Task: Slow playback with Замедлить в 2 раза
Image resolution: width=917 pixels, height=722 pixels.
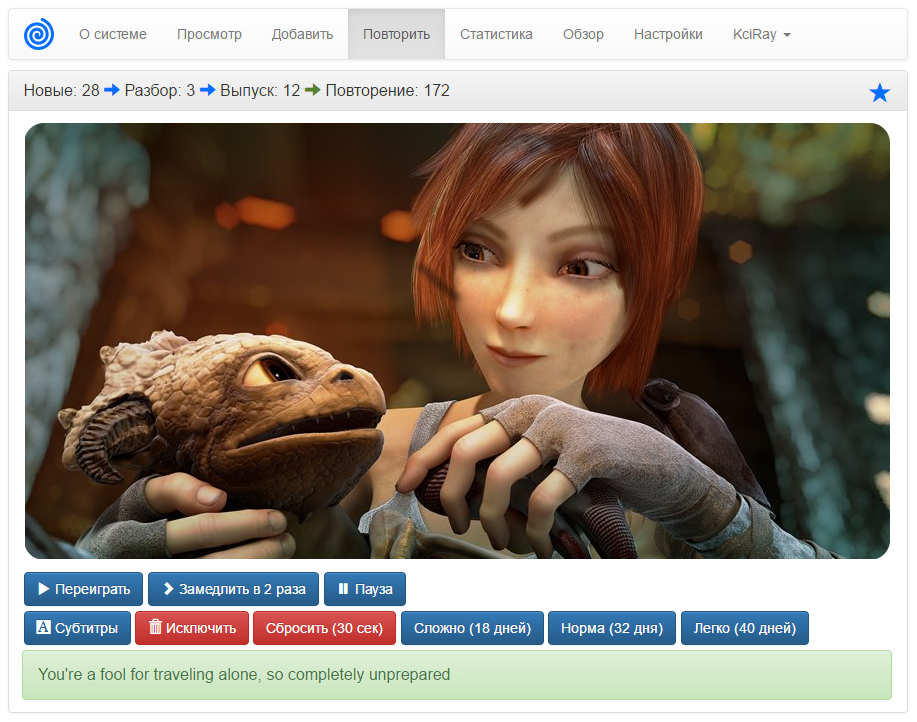Action: pyautogui.click(x=233, y=589)
